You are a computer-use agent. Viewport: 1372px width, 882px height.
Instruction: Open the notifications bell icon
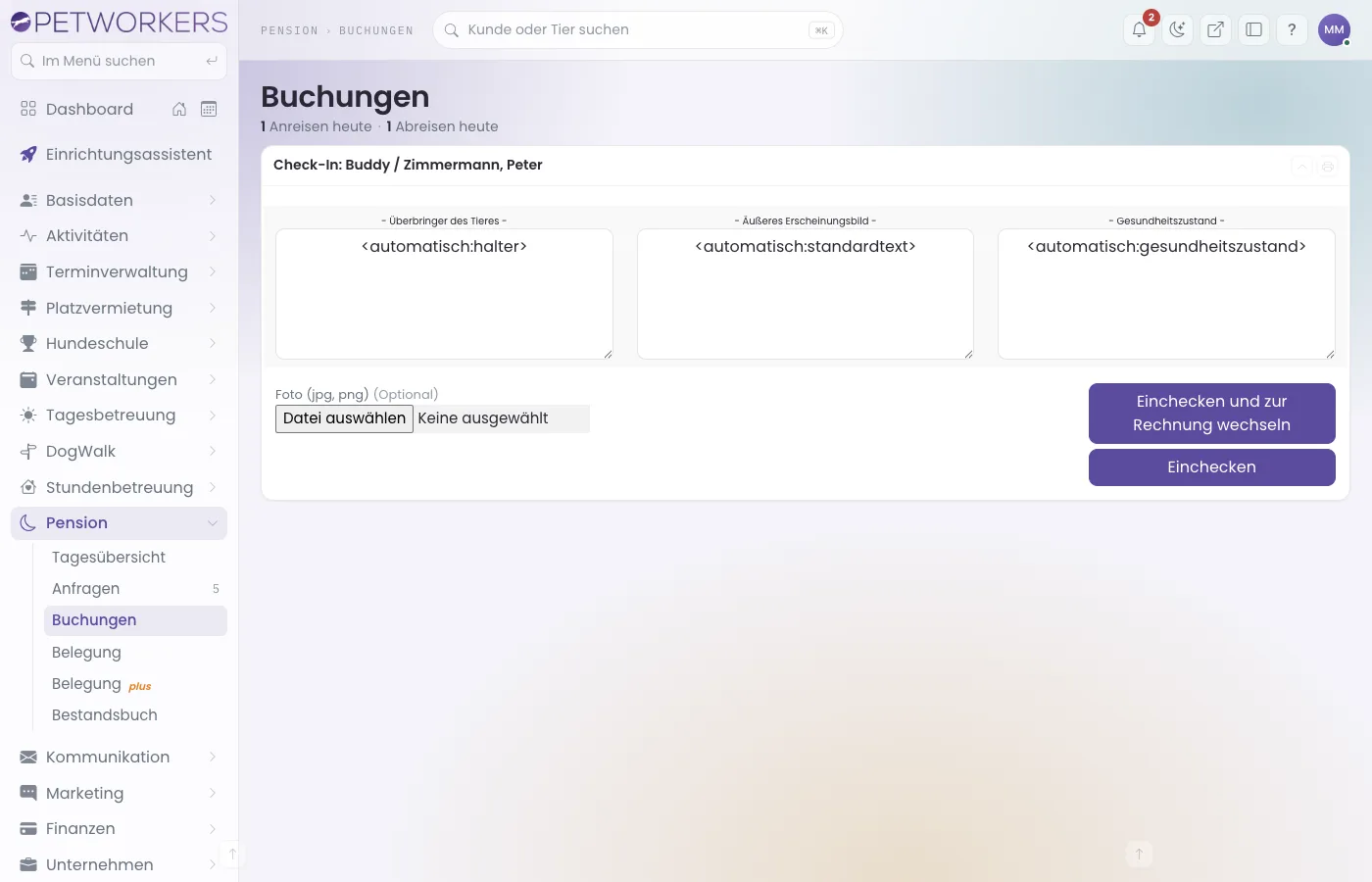(1139, 29)
